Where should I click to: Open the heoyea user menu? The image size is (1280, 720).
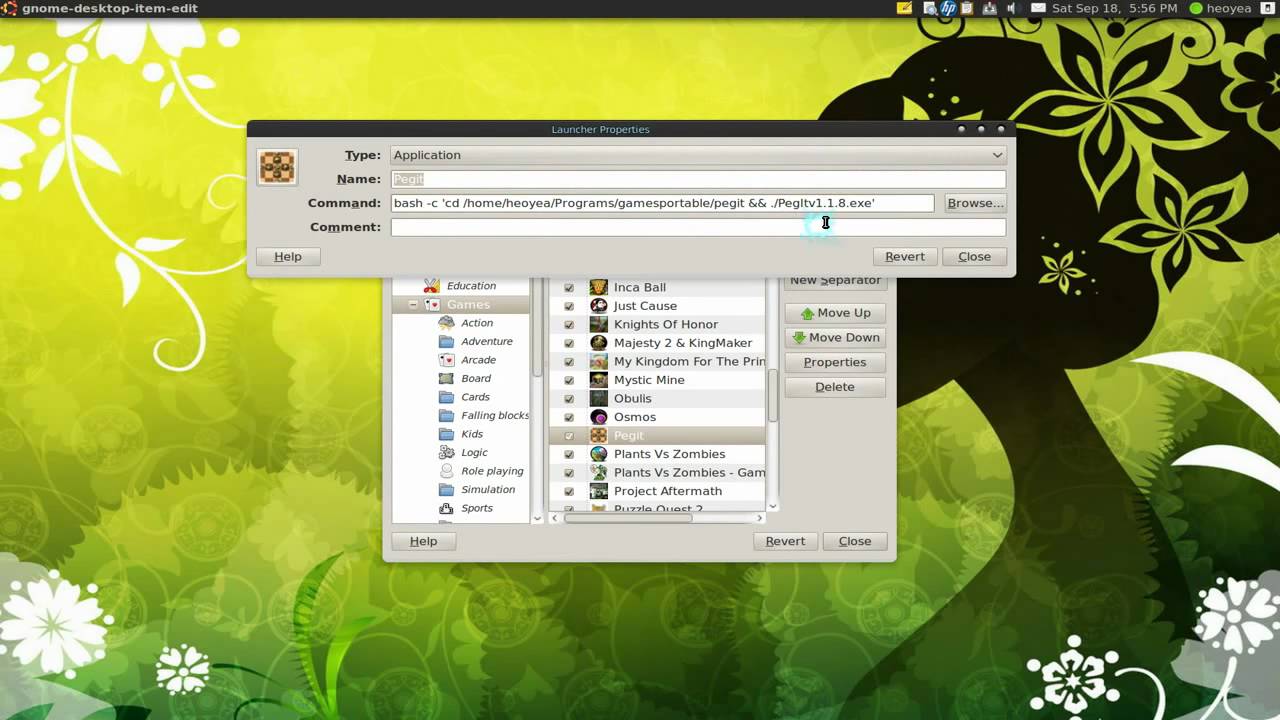point(1221,8)
